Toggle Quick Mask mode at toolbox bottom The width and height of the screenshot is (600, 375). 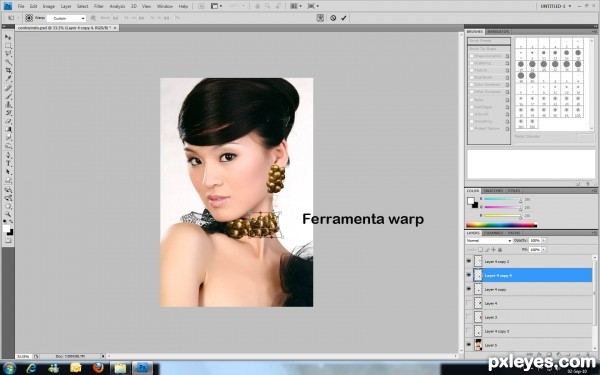pos(8,241)
